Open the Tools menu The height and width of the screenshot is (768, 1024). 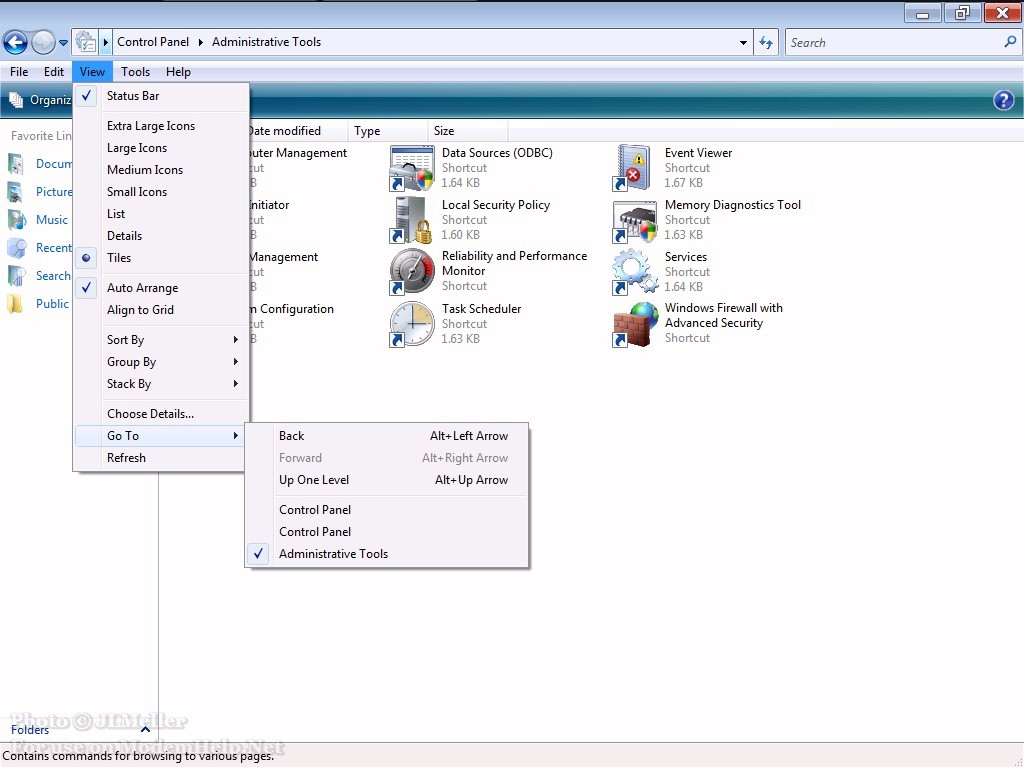coord(135,72)
